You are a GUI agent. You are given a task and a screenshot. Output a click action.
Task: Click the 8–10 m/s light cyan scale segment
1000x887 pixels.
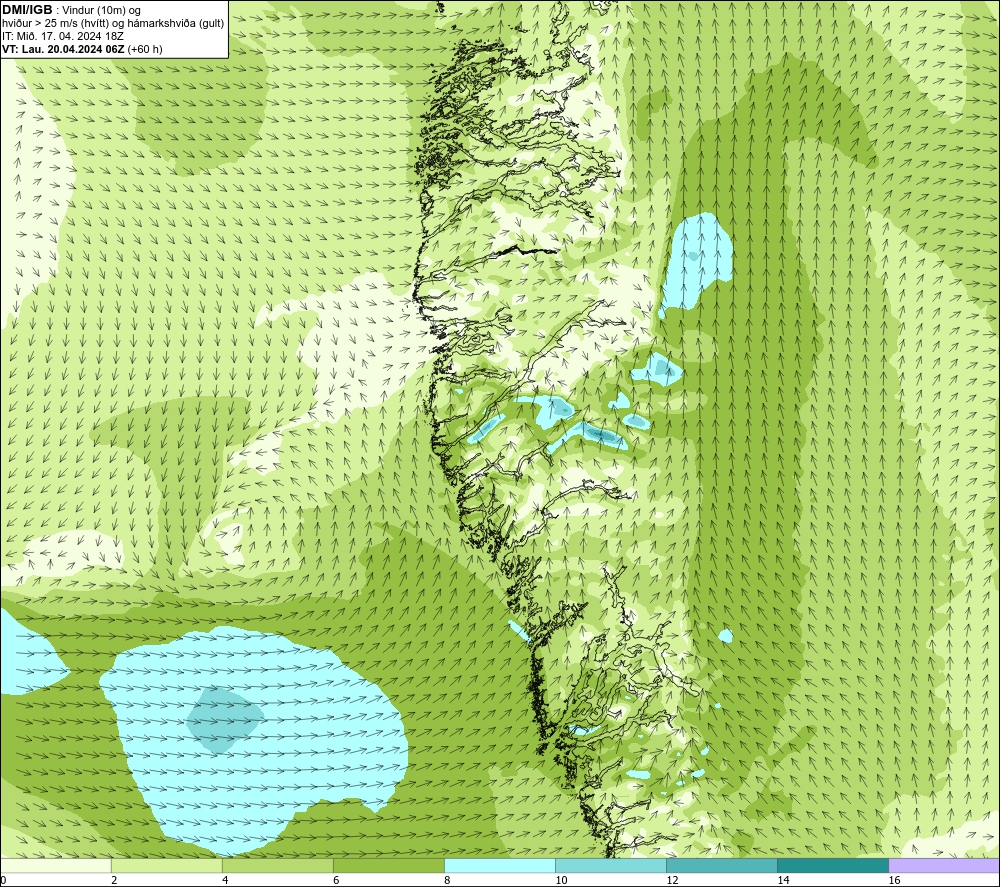pyautogui.click(x=500, y=865)
